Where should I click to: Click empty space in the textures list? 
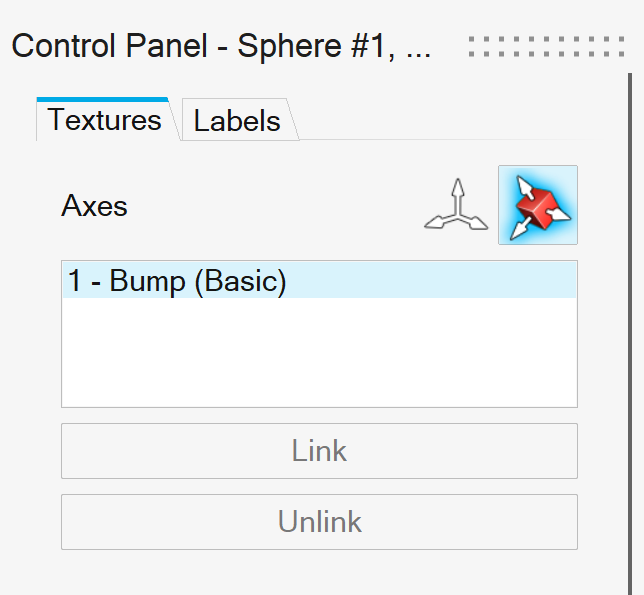pos(319,355)
